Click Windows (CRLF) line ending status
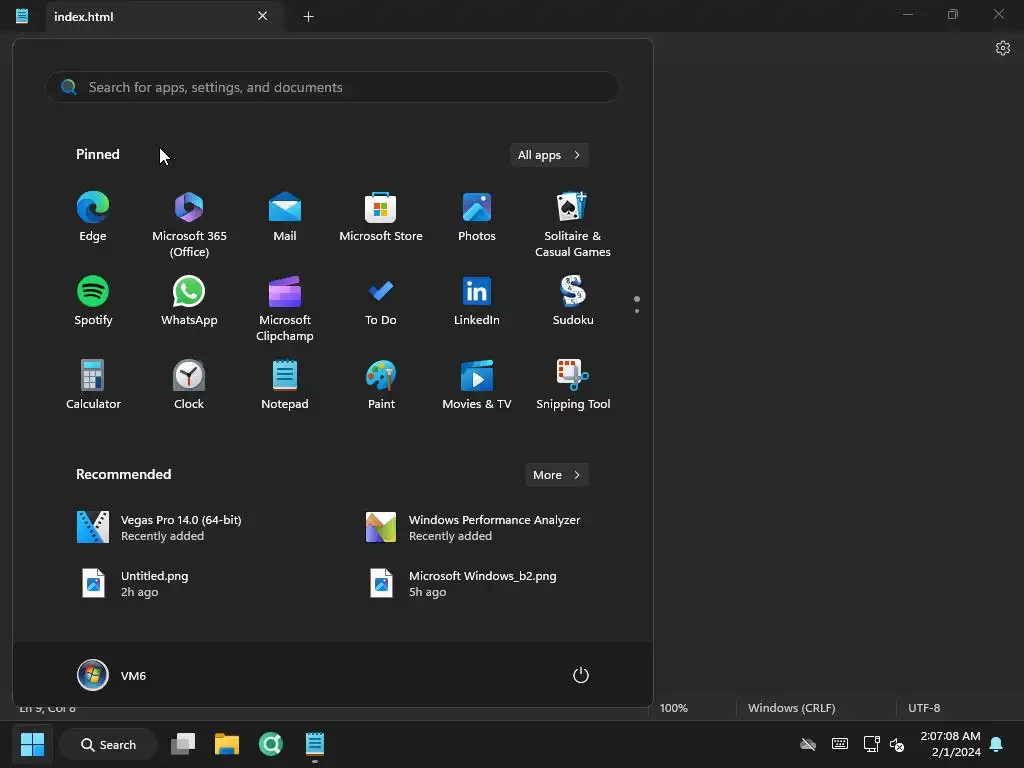This screenshot has width=1024, height=768. (x=792, y=708)
